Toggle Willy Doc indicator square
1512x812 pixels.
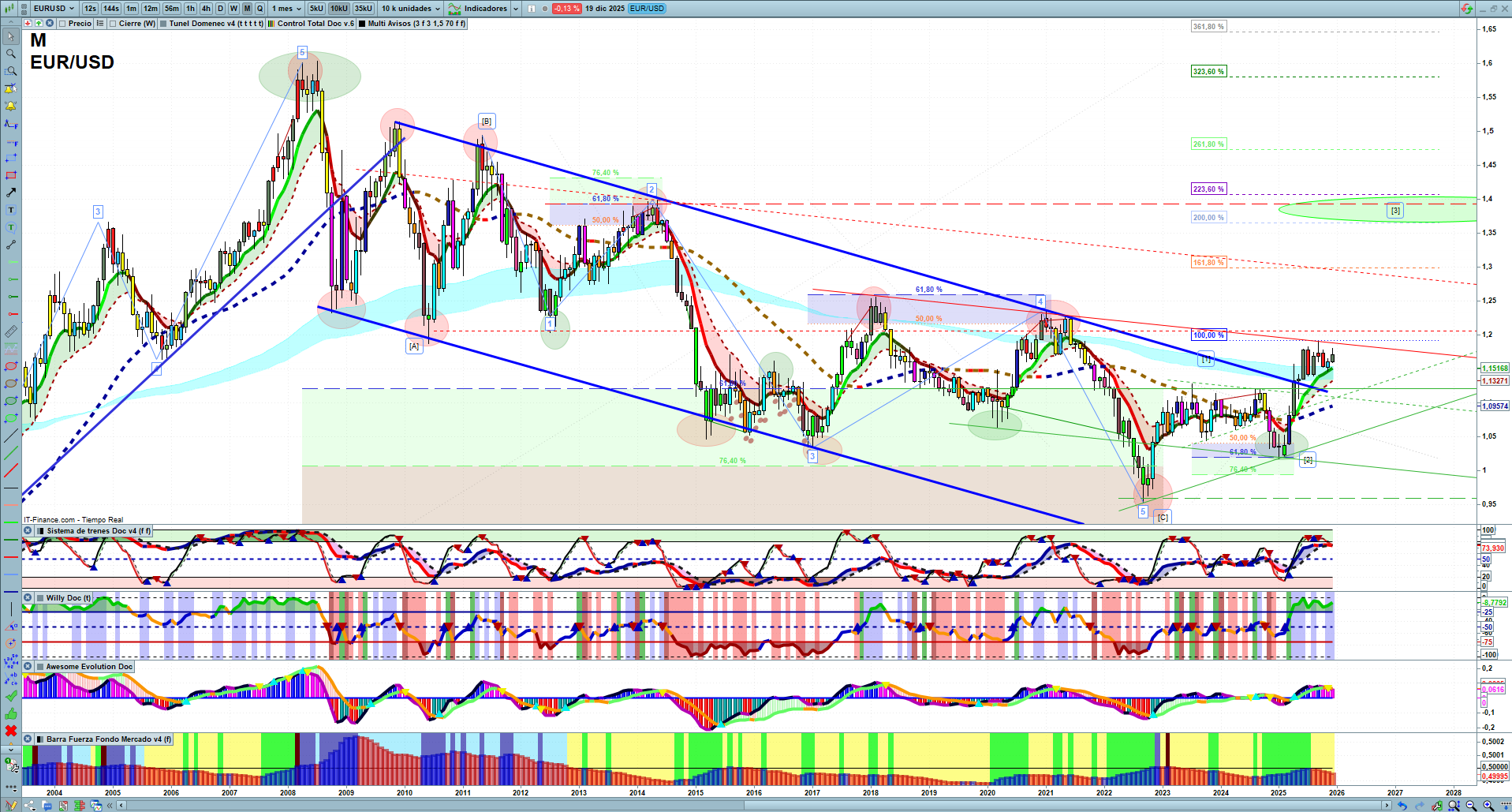pos(40,598)
